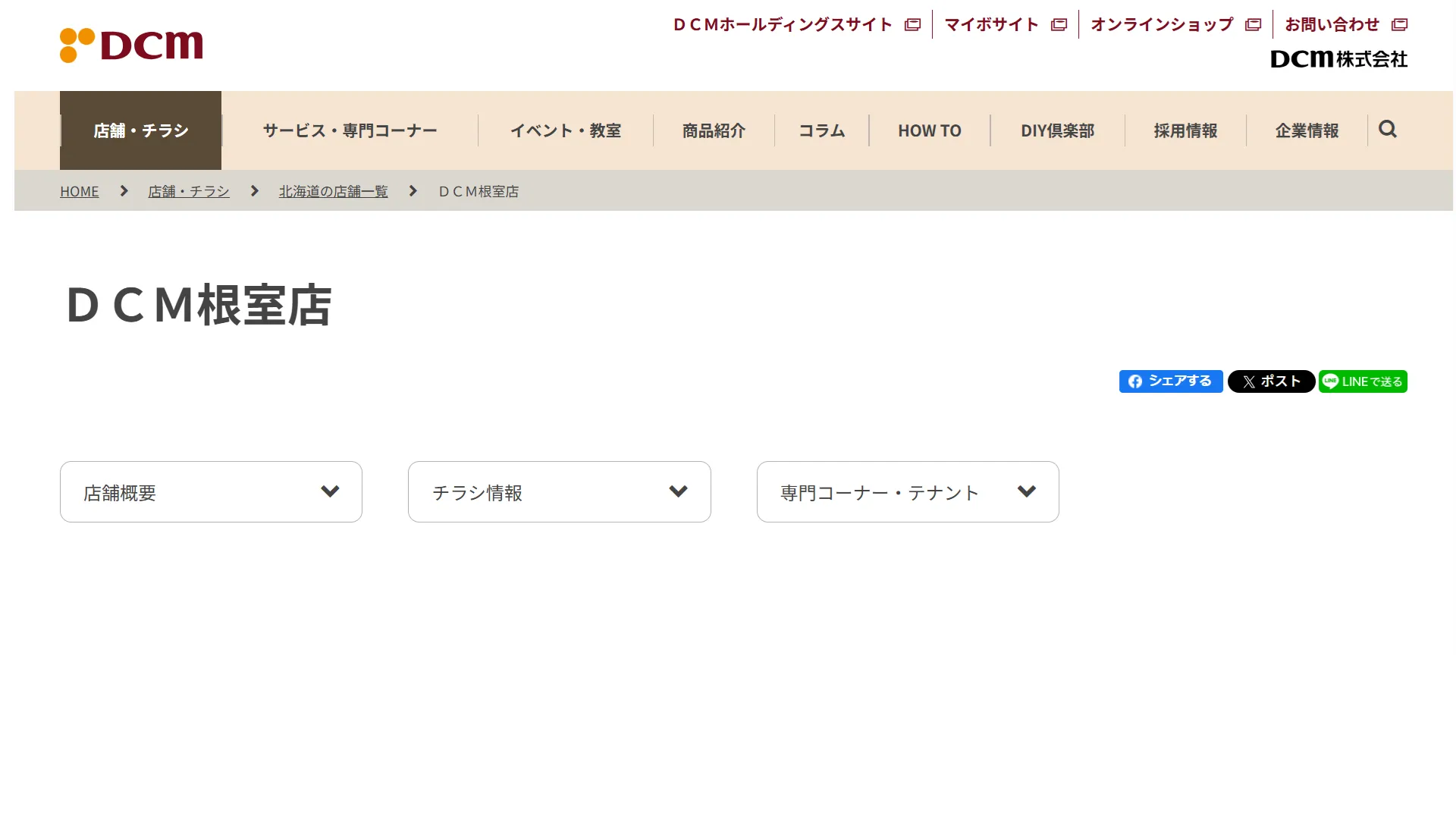The image size is (1456, 819).
Task: Open the search magnifier icon
Action: 1387,130
